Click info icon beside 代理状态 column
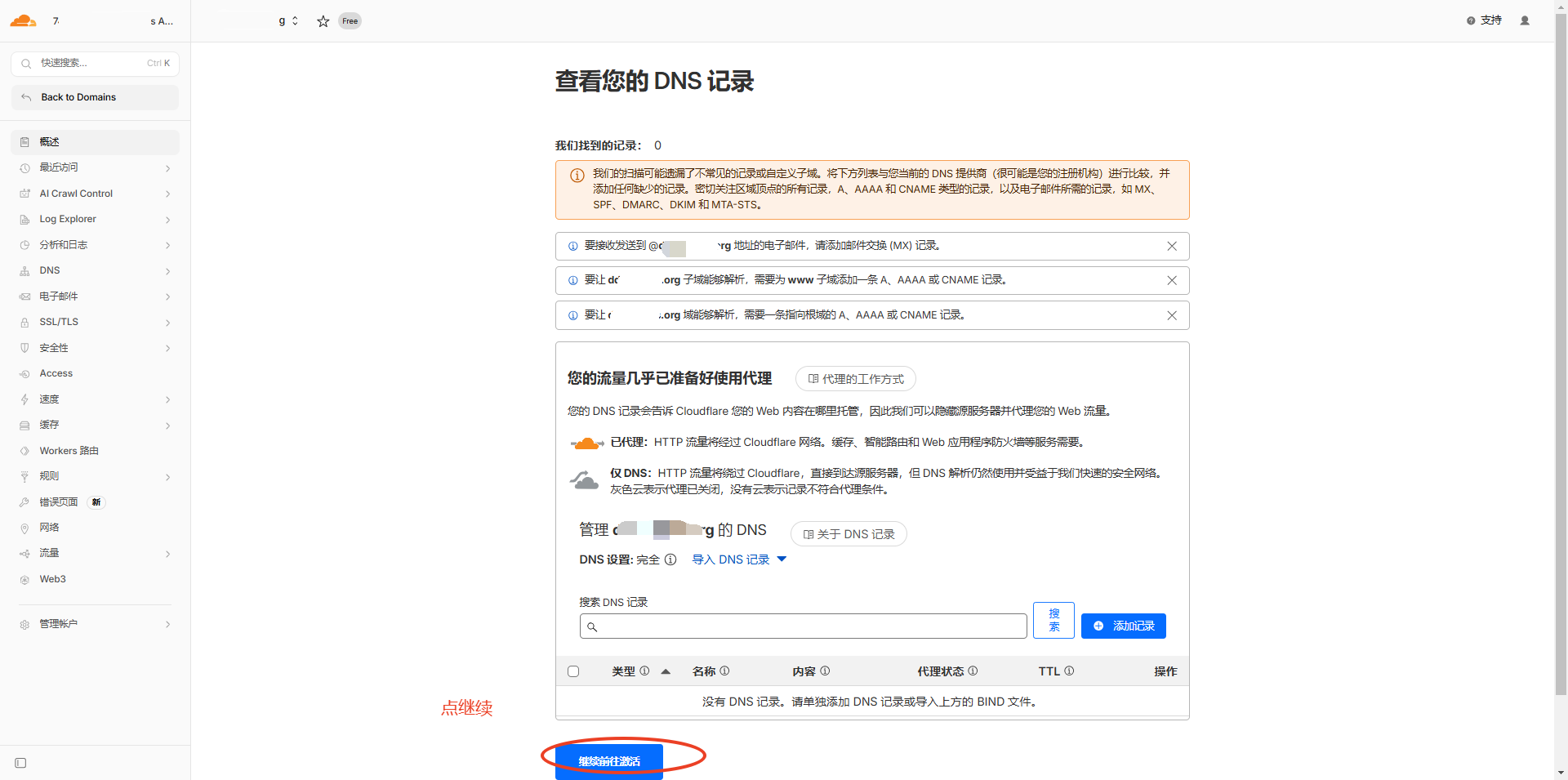Image resolution: width=1568 pixels, height=780 pixels. click(973, 671)
